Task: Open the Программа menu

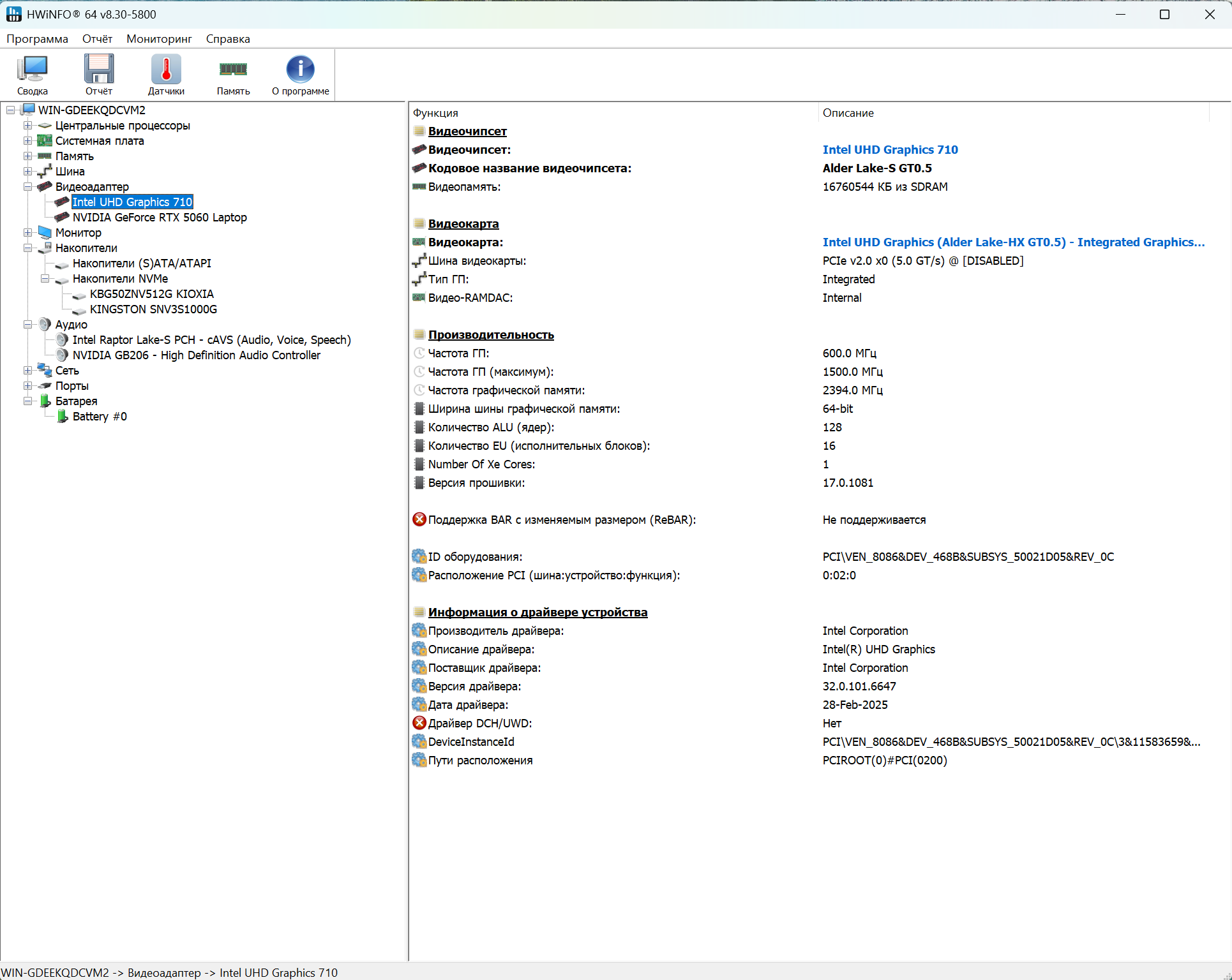Action: (37, 39)
